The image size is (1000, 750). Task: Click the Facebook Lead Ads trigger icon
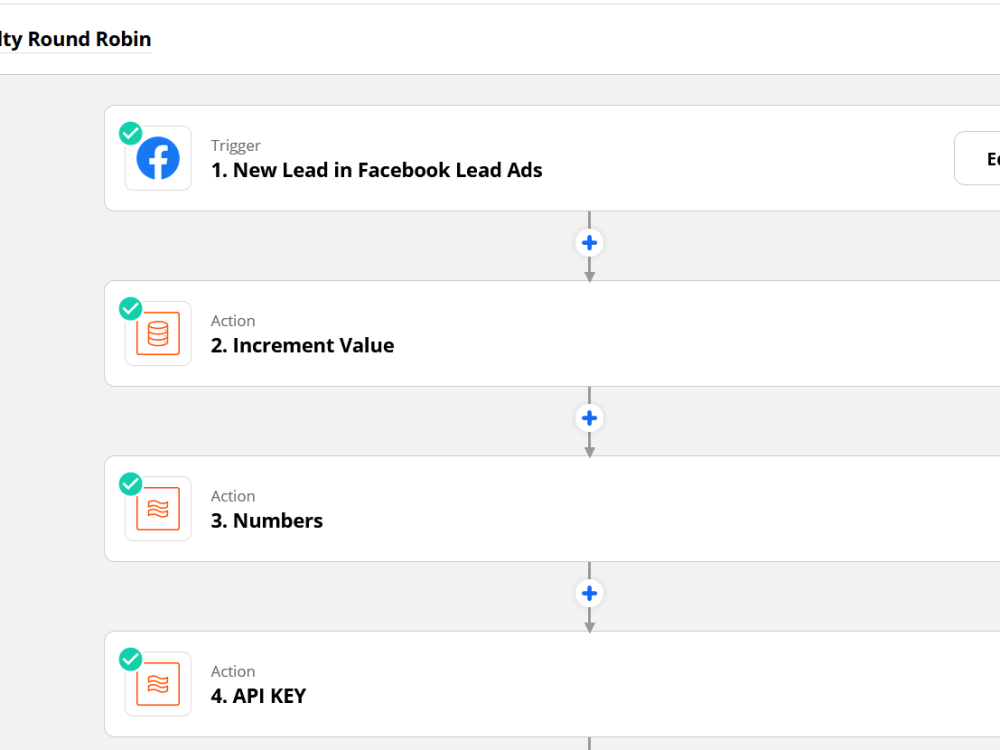157,157
